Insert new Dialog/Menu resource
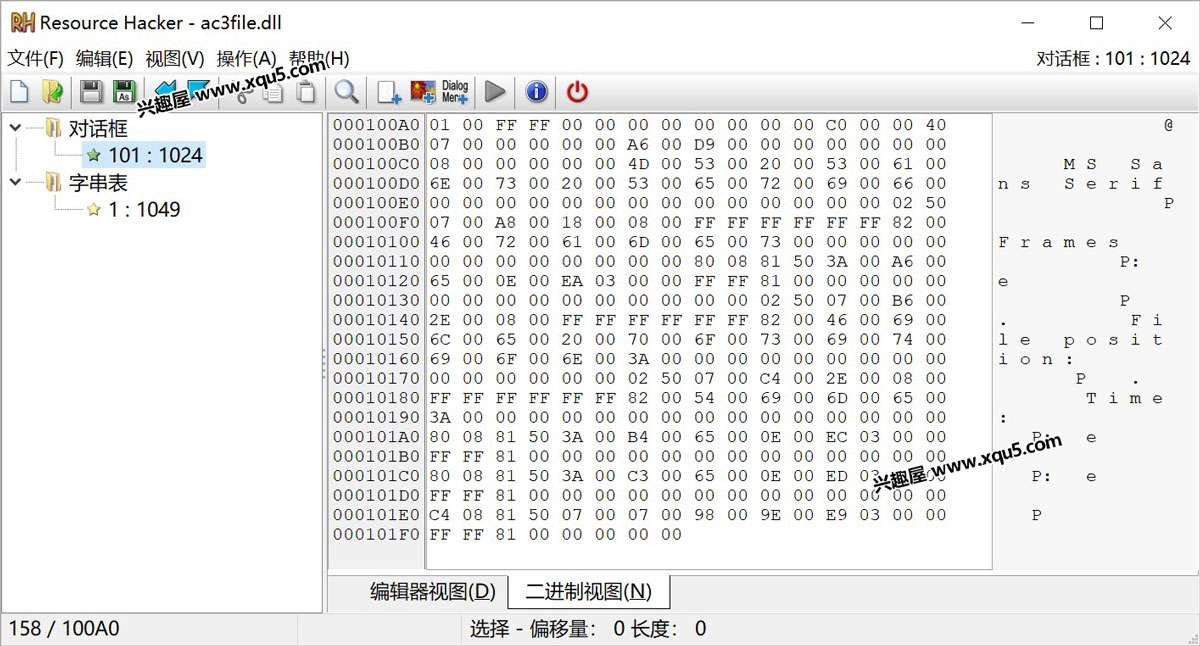Screen dimensions: 1200x646 pos(455,92)
